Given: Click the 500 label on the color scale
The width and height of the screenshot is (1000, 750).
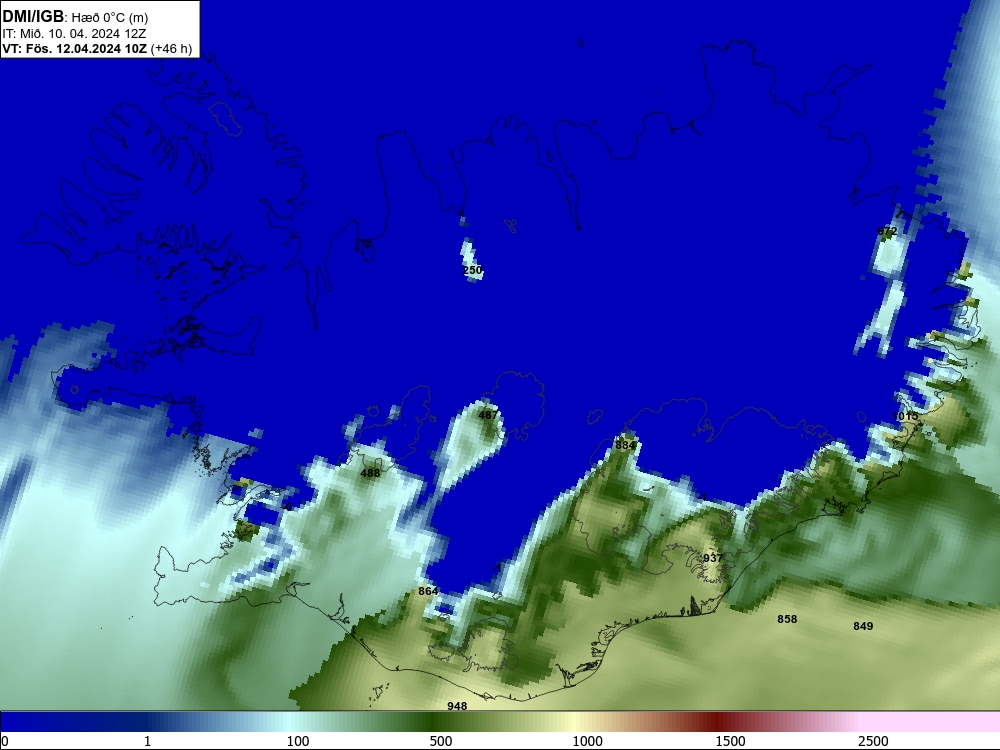Looking at the screenshot, I should [441, 741].
